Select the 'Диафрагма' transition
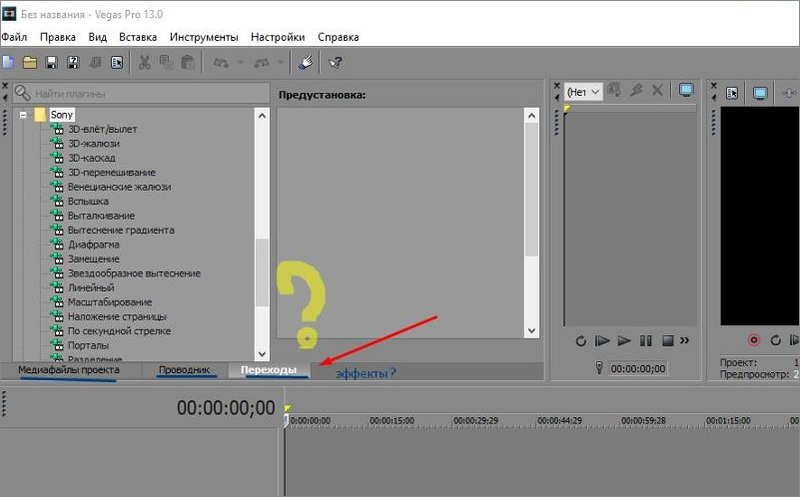 93,244
